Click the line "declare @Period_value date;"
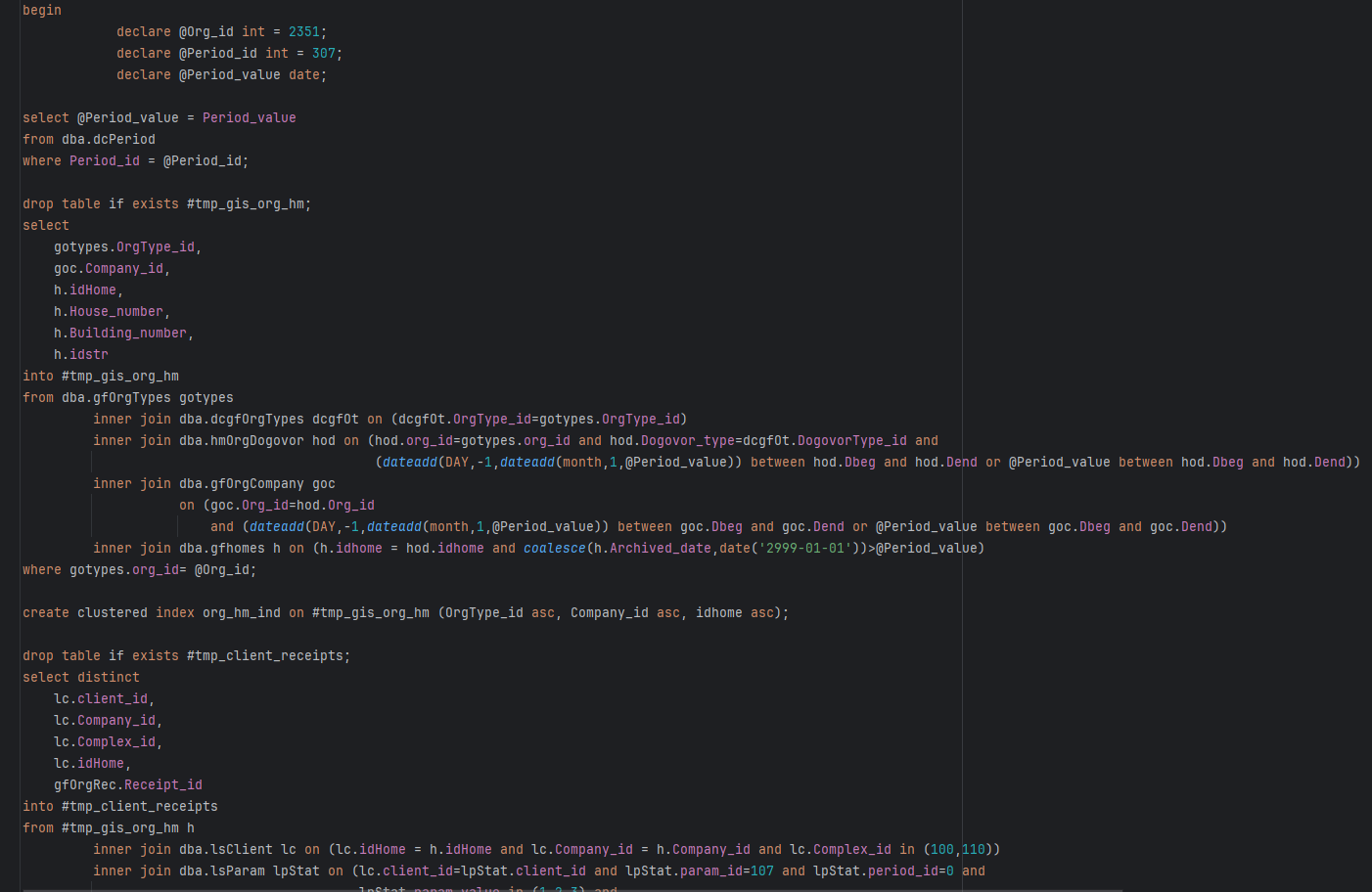The height and width of the screenshot is (892, 1372). (x=222, y=75)
